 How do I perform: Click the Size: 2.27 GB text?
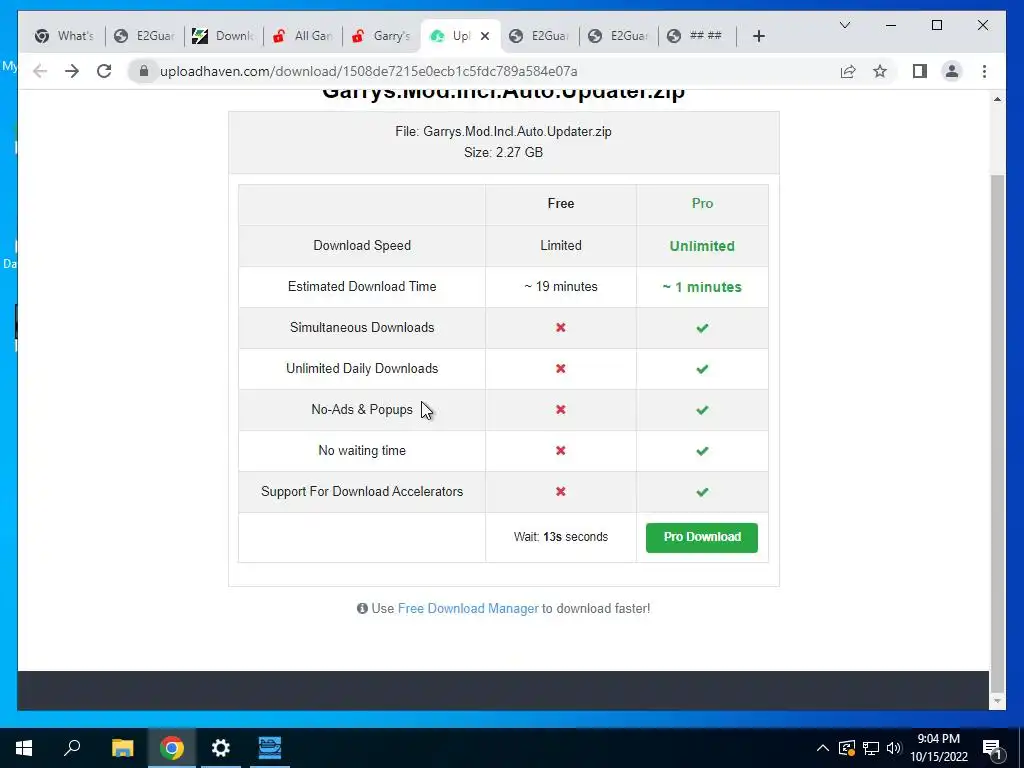[504, 153]
